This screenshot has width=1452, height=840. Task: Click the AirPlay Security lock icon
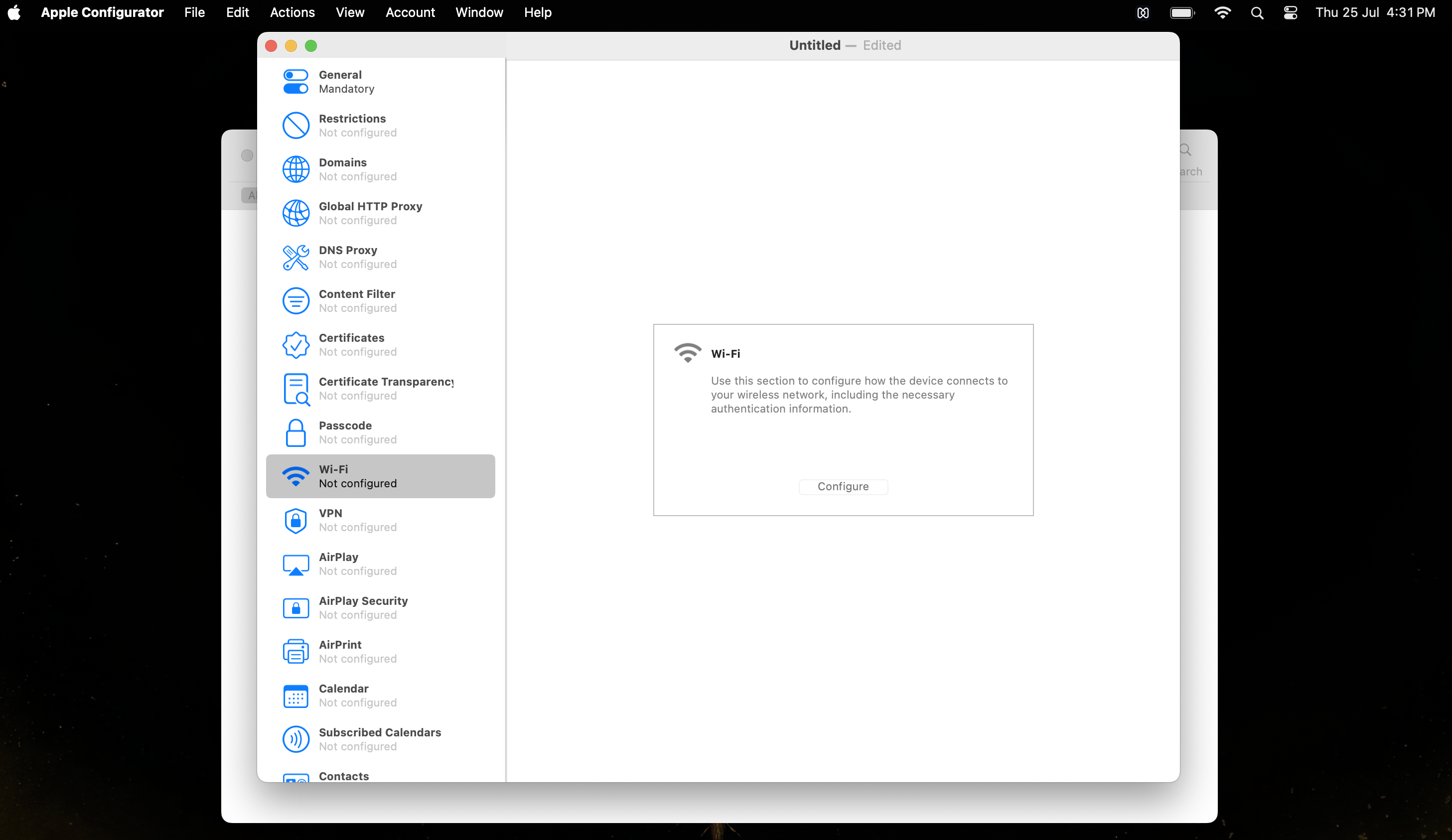tap(295, 608)
